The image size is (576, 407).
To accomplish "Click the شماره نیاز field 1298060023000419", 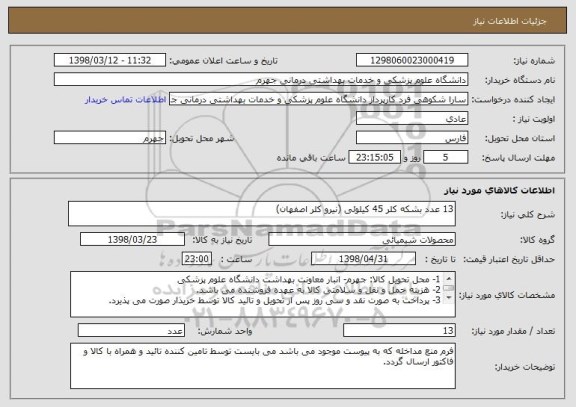I will coord(412,60).
